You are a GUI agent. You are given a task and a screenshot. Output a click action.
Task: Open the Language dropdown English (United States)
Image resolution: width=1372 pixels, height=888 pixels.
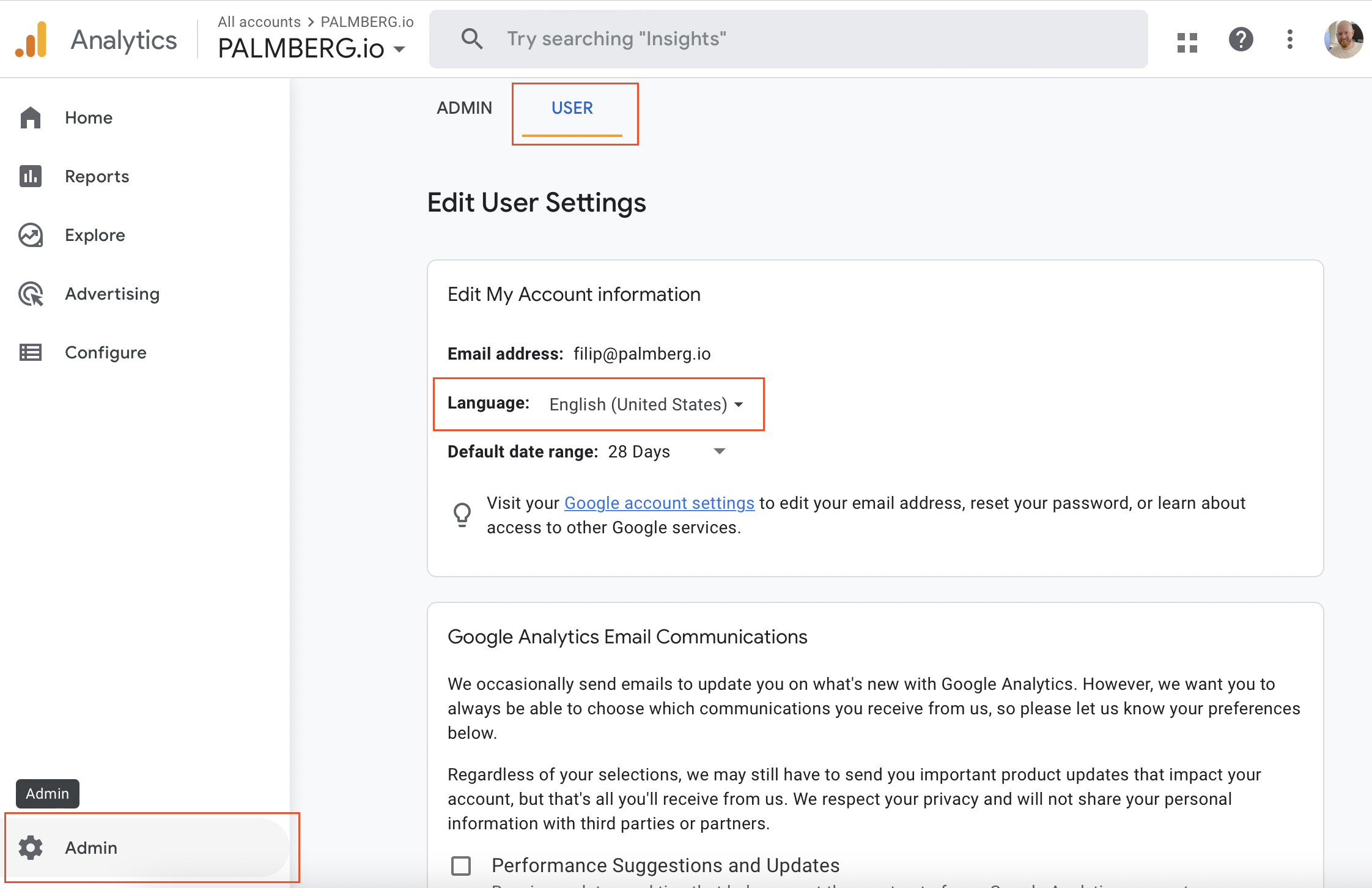click(x=646, y=404)
